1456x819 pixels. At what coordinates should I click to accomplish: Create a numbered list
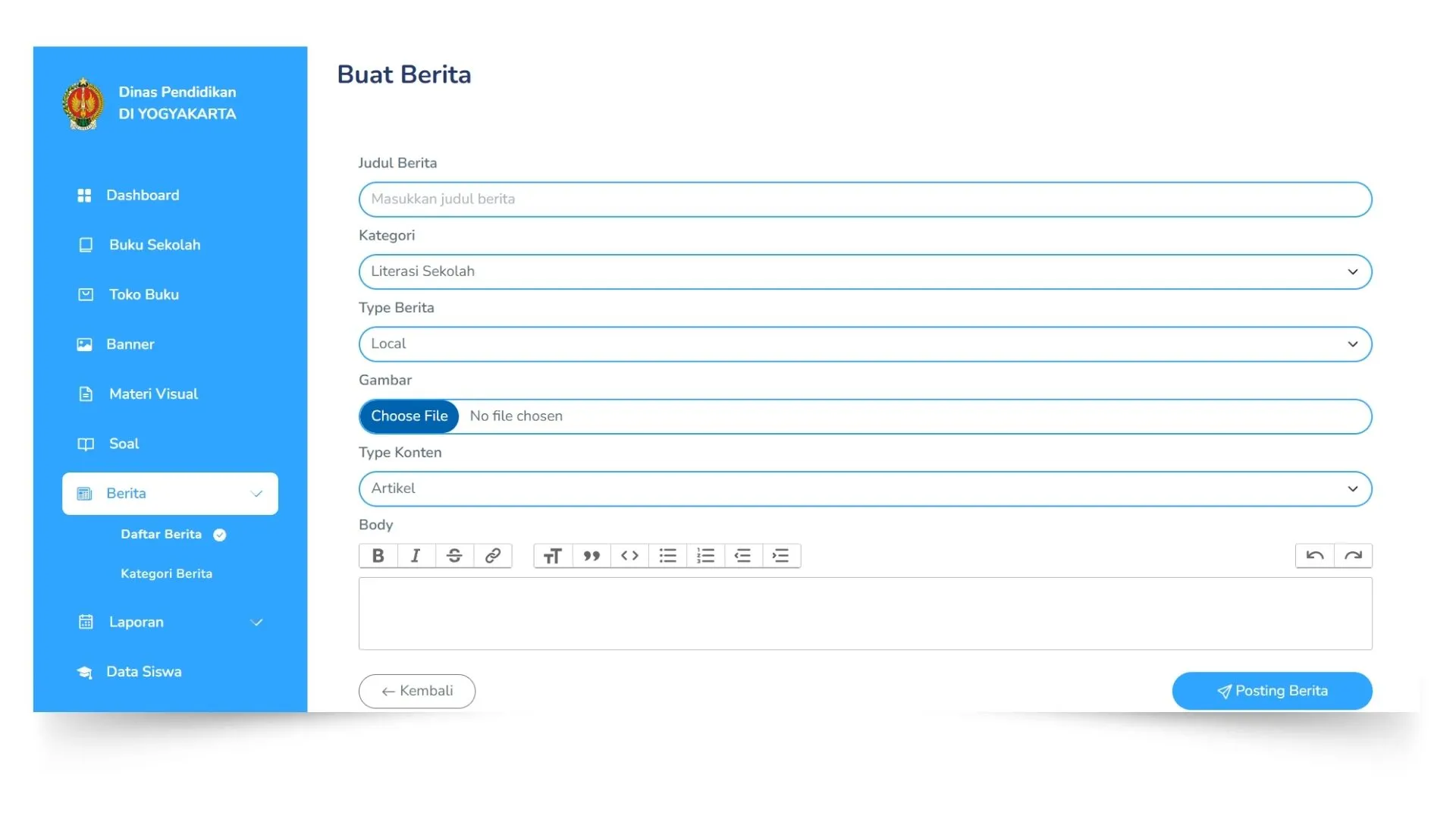pos(705,556)
